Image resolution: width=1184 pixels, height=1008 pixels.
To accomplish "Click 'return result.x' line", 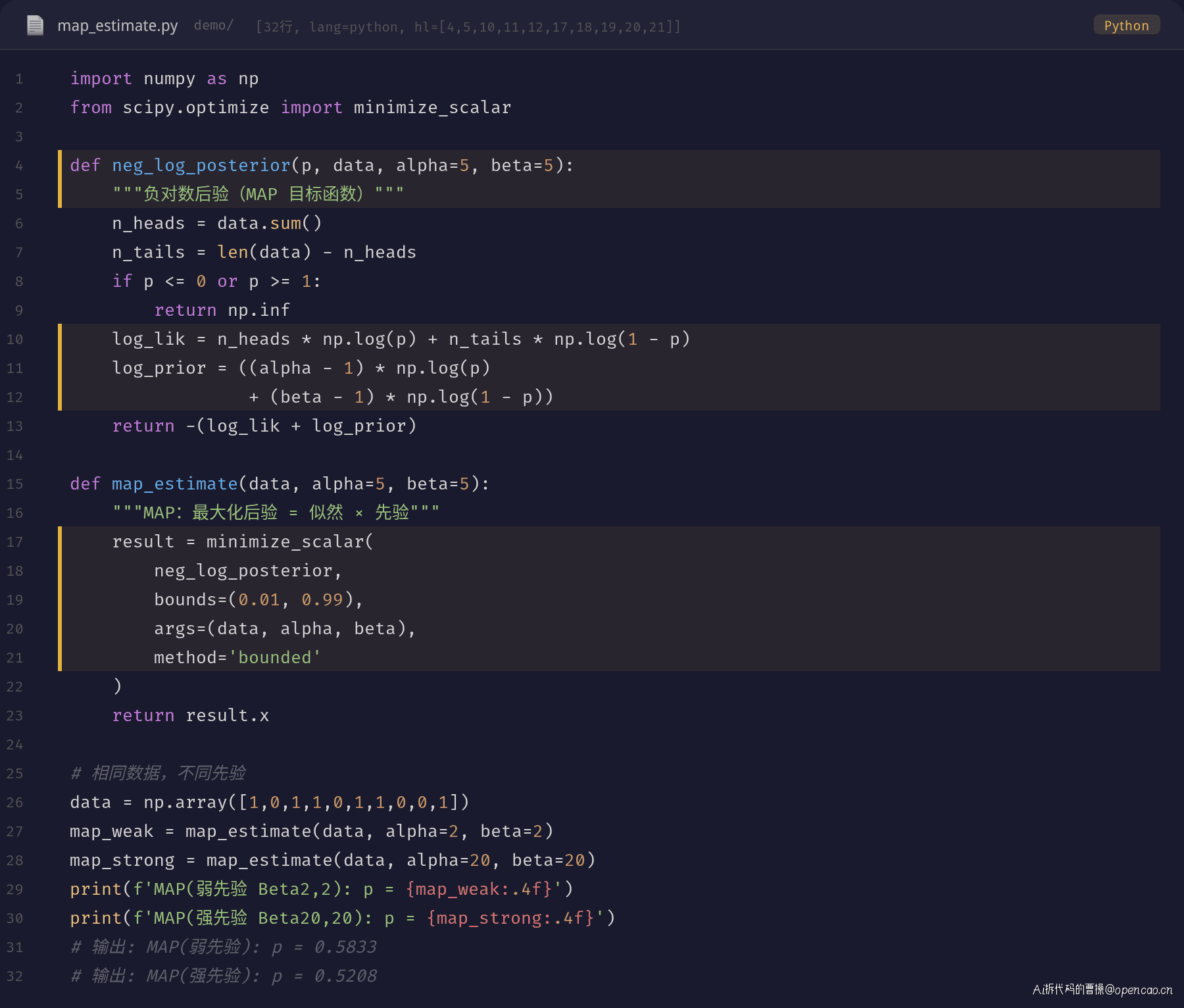I will point(191,716).
